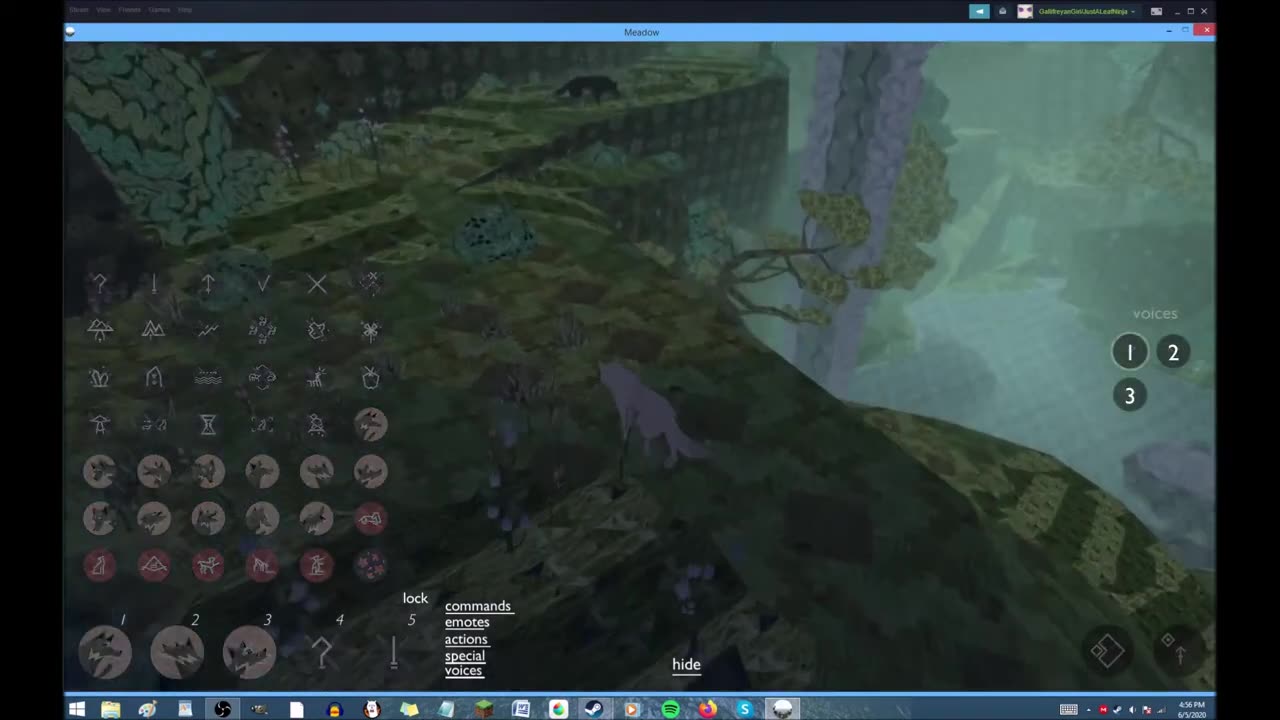This screenshot has width=1280, height=720.
Task: Click the red standing wolf action icon
Action: click(x=208, y=566)
